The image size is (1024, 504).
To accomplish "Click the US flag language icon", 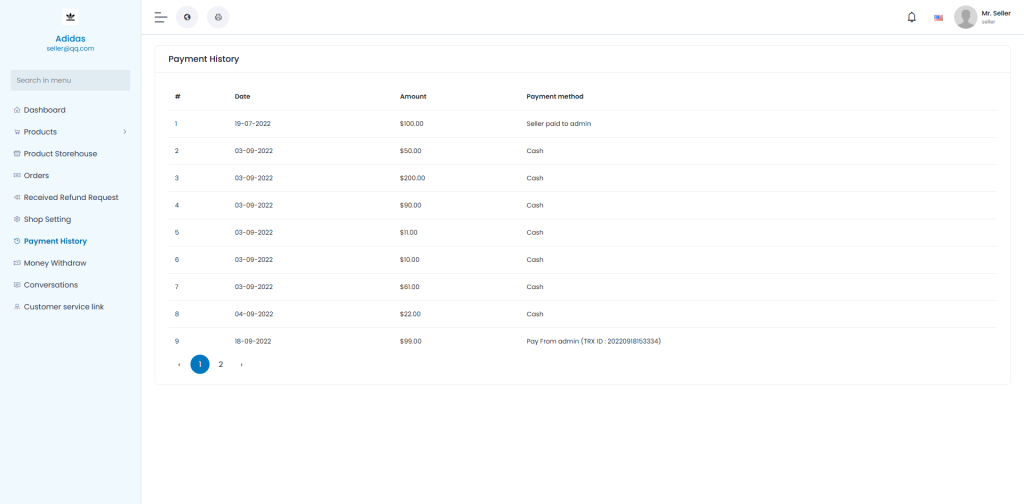I will tap(938, 18).
